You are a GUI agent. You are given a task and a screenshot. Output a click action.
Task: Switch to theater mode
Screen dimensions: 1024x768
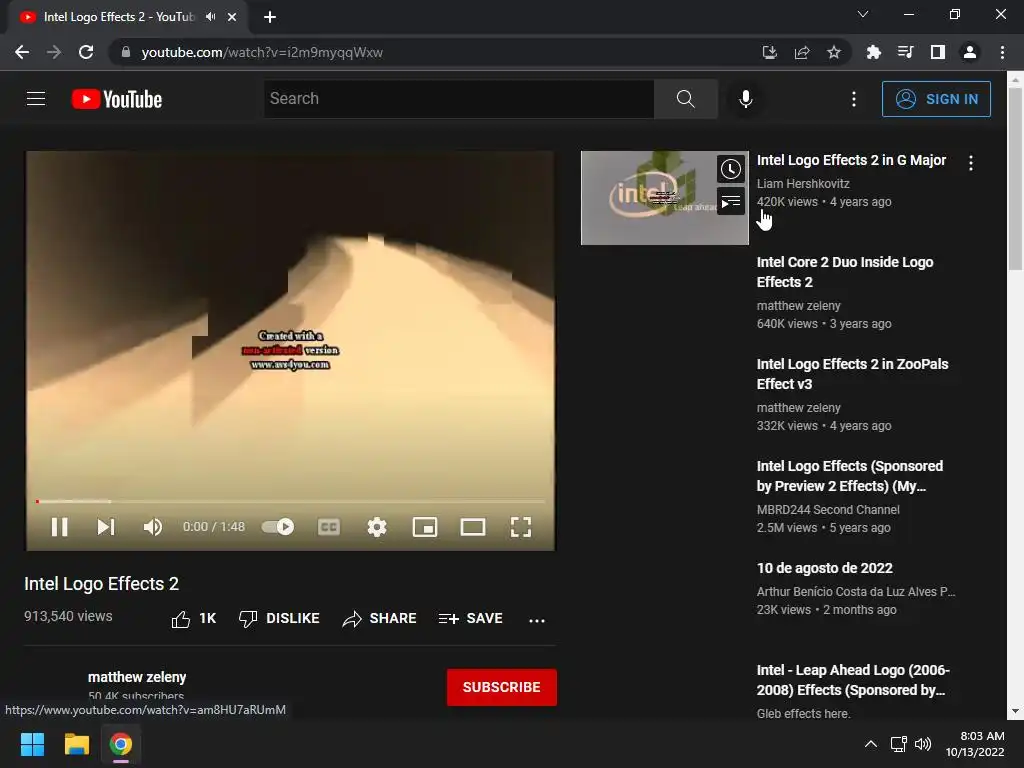[x=473, y=526]
